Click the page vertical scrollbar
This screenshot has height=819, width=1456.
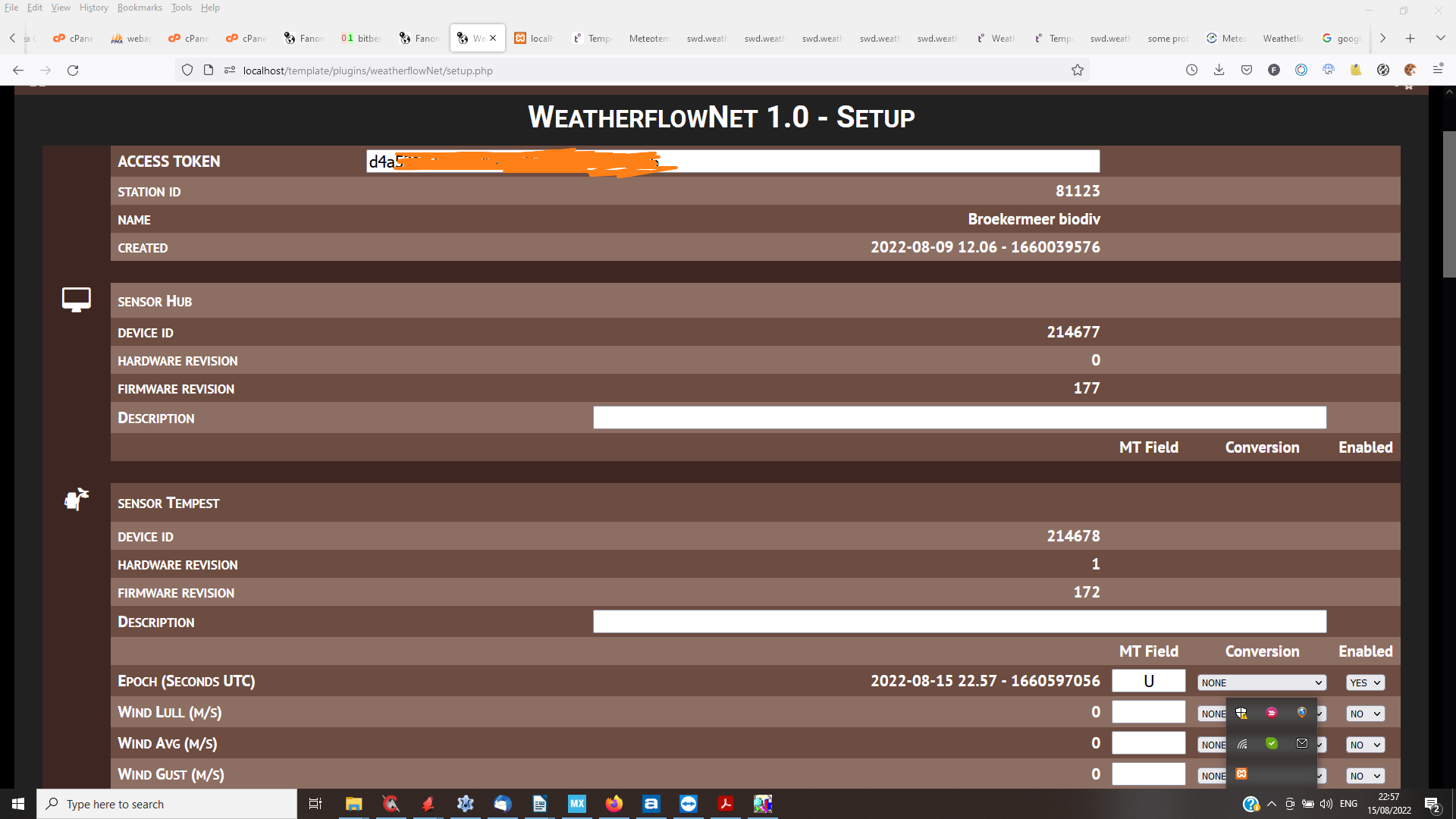(1448, 205)
